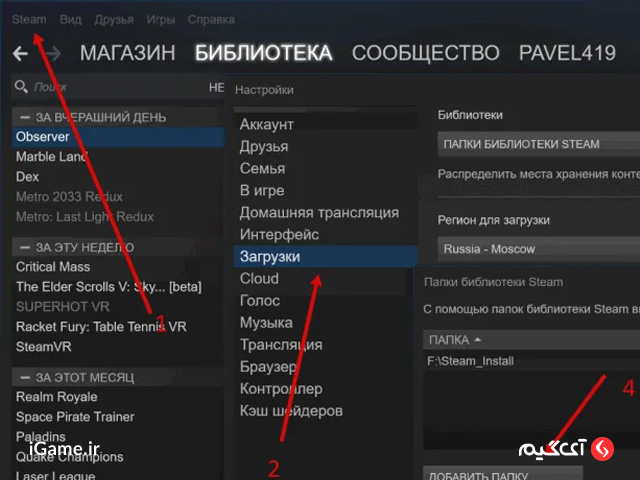Open the PAVEL419 profile tab

(x=567, y=53)
